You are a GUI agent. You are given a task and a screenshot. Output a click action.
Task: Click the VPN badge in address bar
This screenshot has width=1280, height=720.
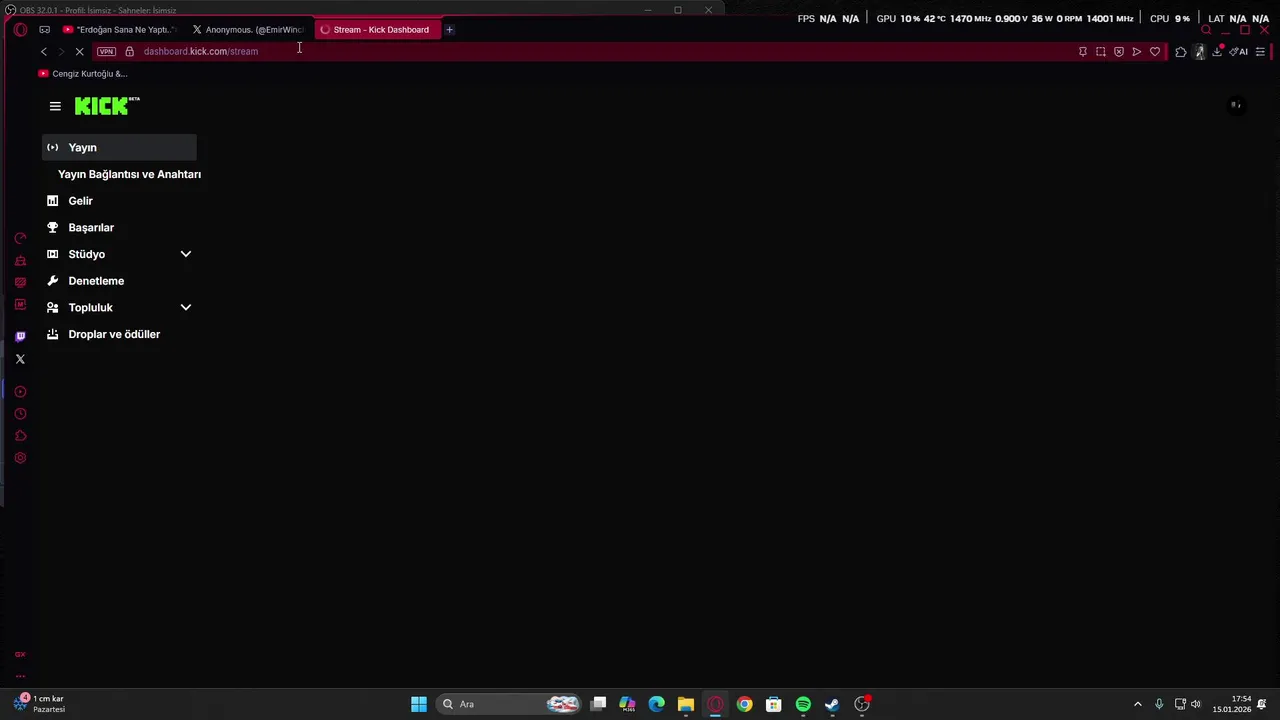[x=106, y=51]
